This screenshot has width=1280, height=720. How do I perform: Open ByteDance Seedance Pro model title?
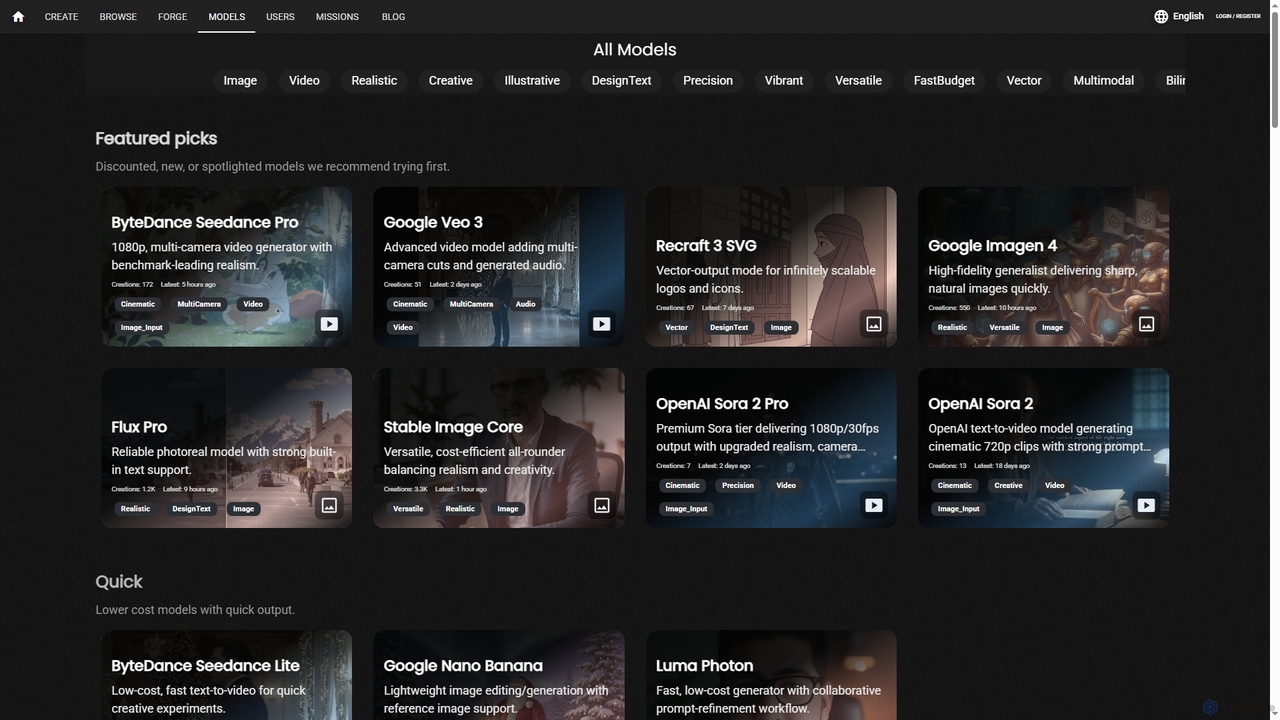click(x=205, y=223)
